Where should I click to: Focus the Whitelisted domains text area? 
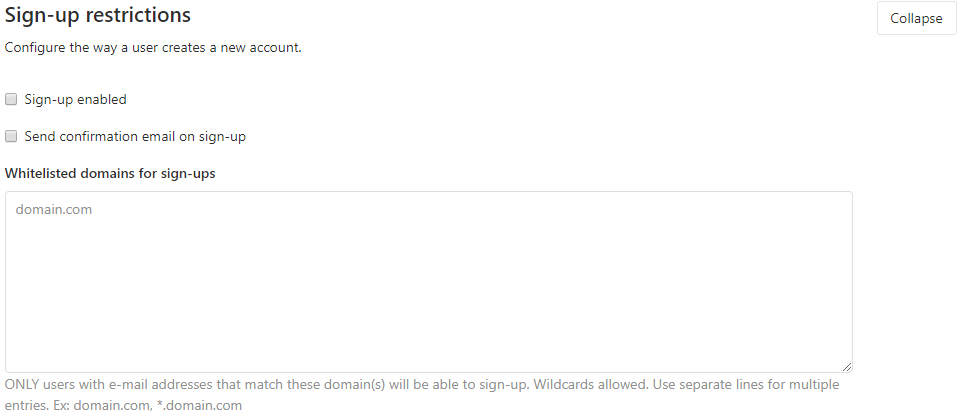[x=429, y=282]
